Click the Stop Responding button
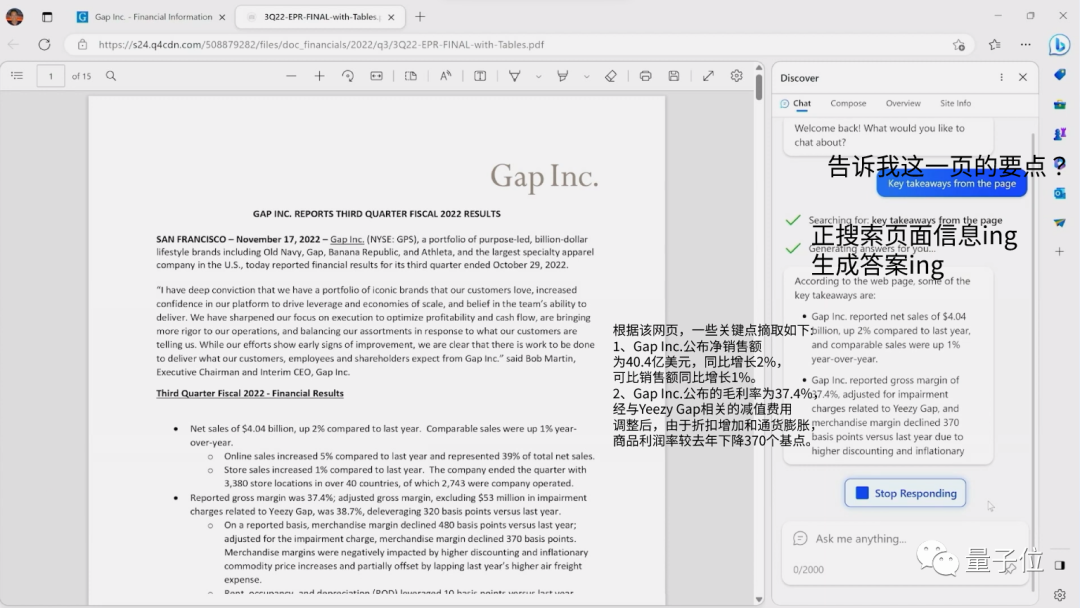The height and width of the screenshot is (608, 1080). pyautogui.click(x=905, y=493)
